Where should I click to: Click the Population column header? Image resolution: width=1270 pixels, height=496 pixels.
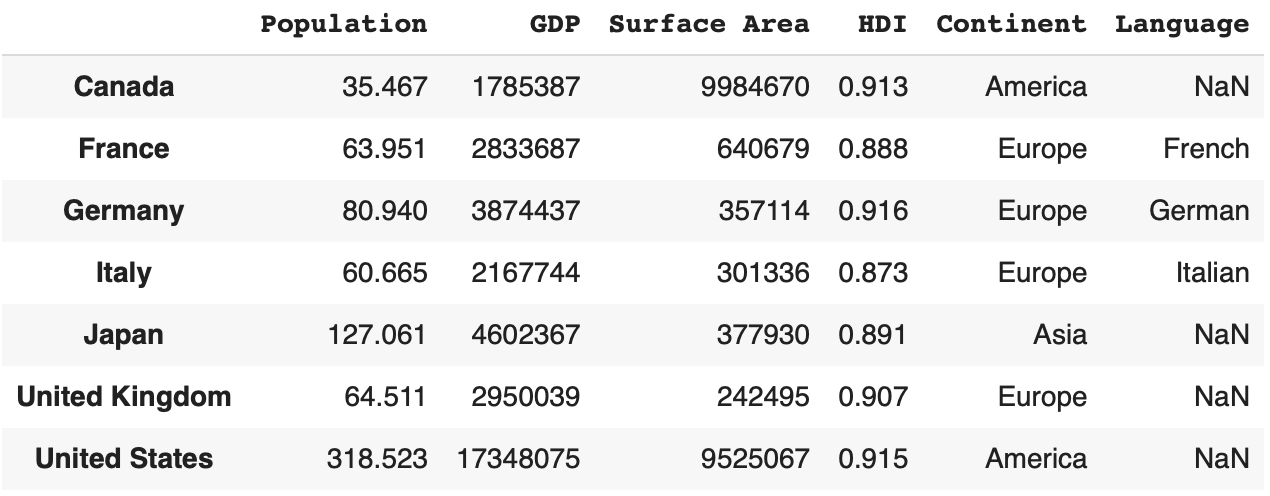tap(343, 24)
